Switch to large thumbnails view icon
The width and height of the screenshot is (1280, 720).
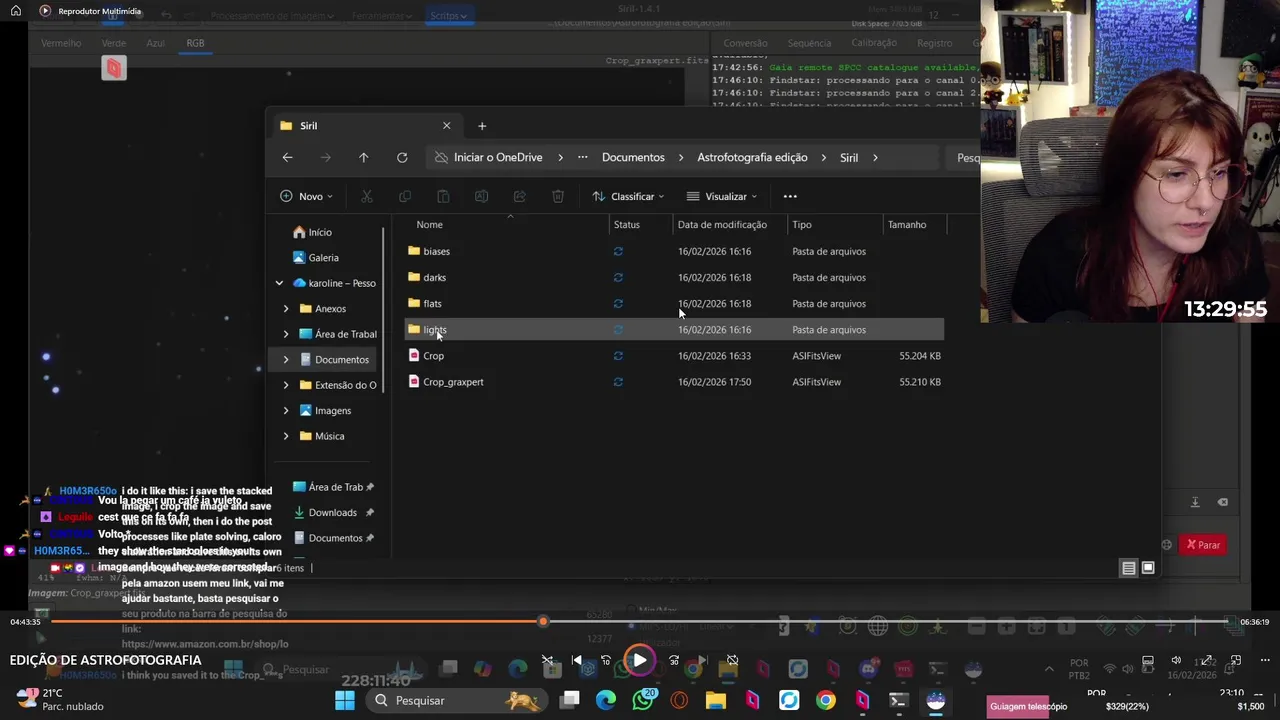tap(1148, 568)
